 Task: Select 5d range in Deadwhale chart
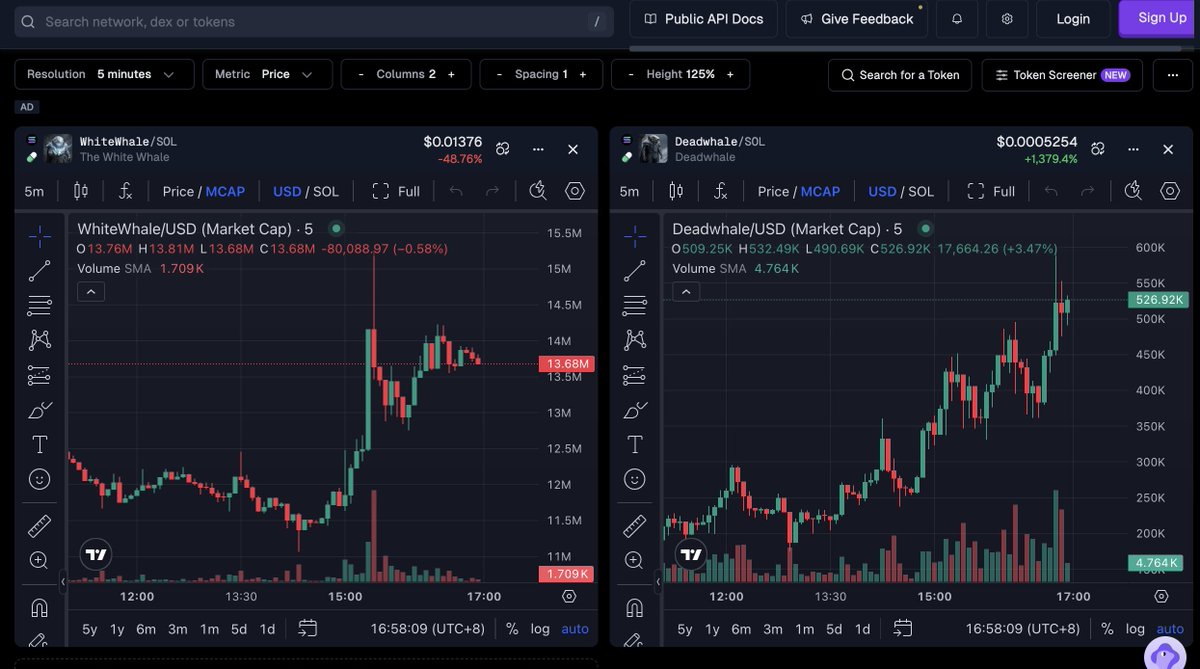[834, 629]
